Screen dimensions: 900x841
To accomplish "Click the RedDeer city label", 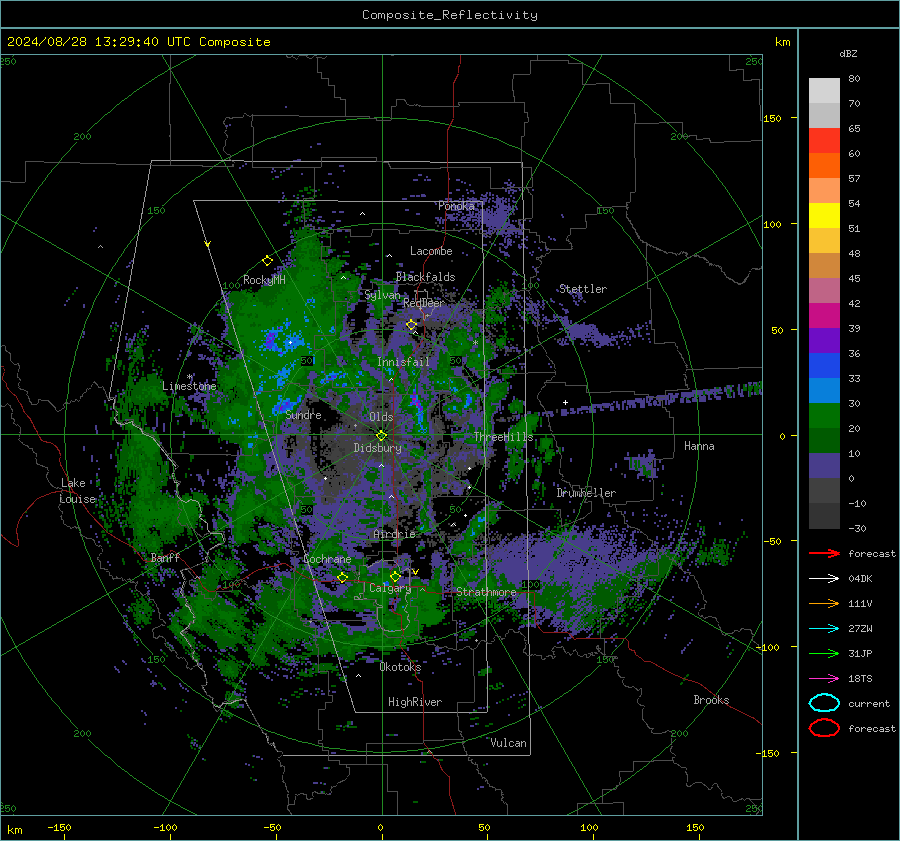I will (424, 303).
